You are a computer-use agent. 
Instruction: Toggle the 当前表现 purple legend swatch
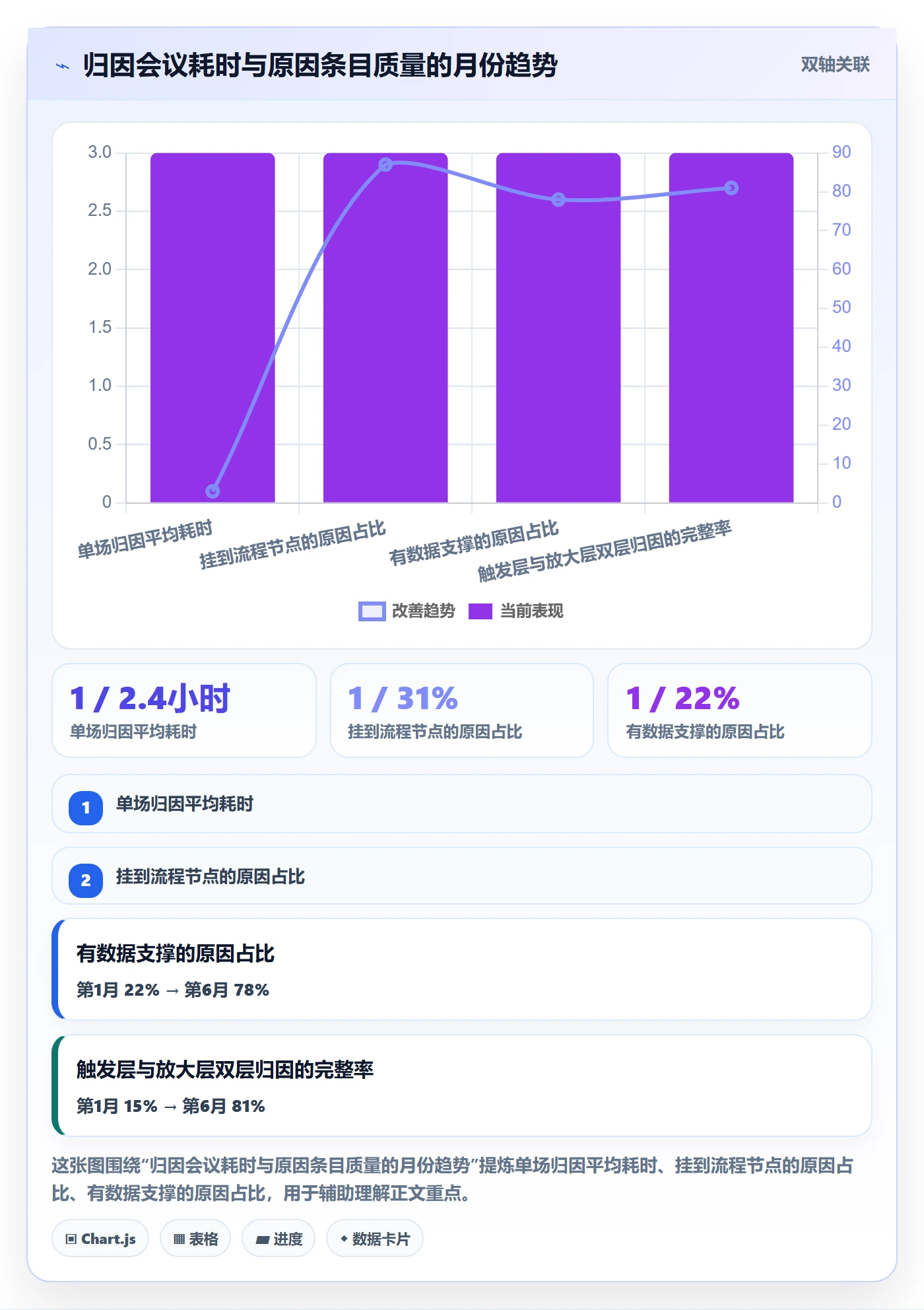coord(480,611)
